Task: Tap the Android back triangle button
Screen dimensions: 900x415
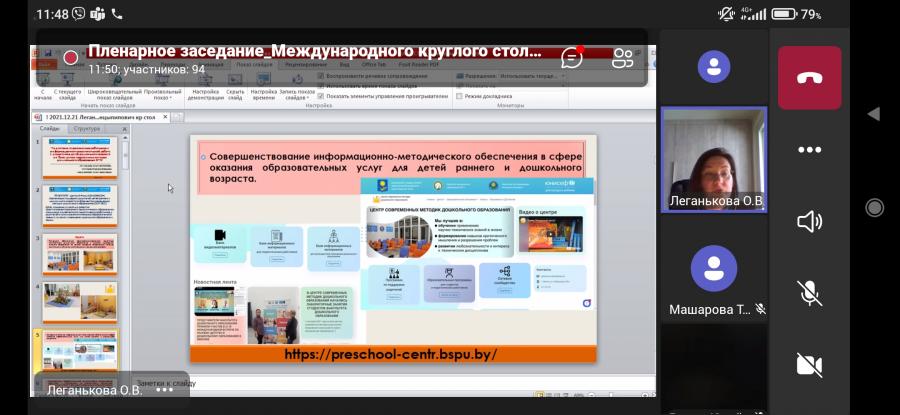Action: [x=874, y=114]
